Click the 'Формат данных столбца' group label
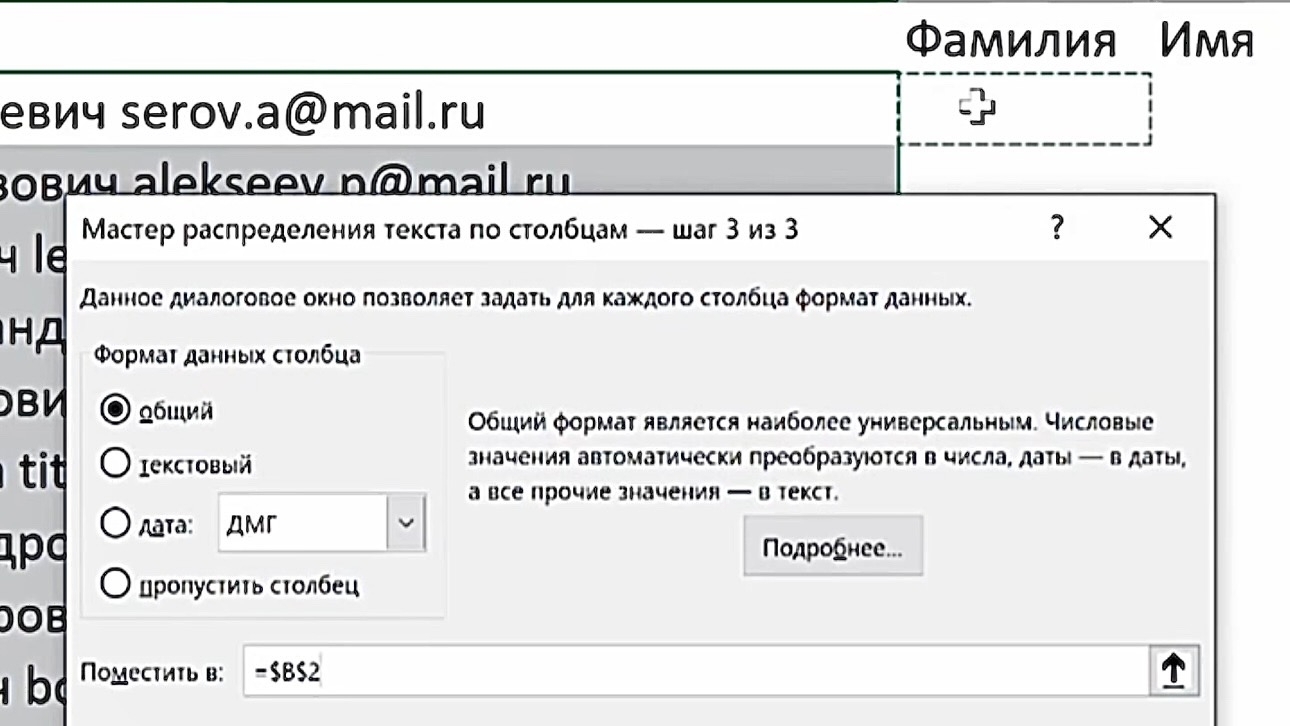The height and width of the screenshot is (726, 1290). 227,354
